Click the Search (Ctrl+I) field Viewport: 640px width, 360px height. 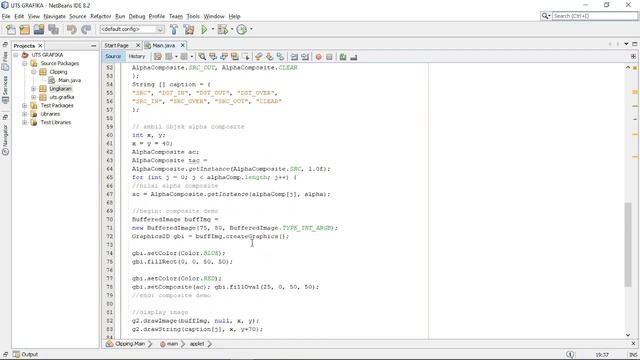click(x=595, y=16)
